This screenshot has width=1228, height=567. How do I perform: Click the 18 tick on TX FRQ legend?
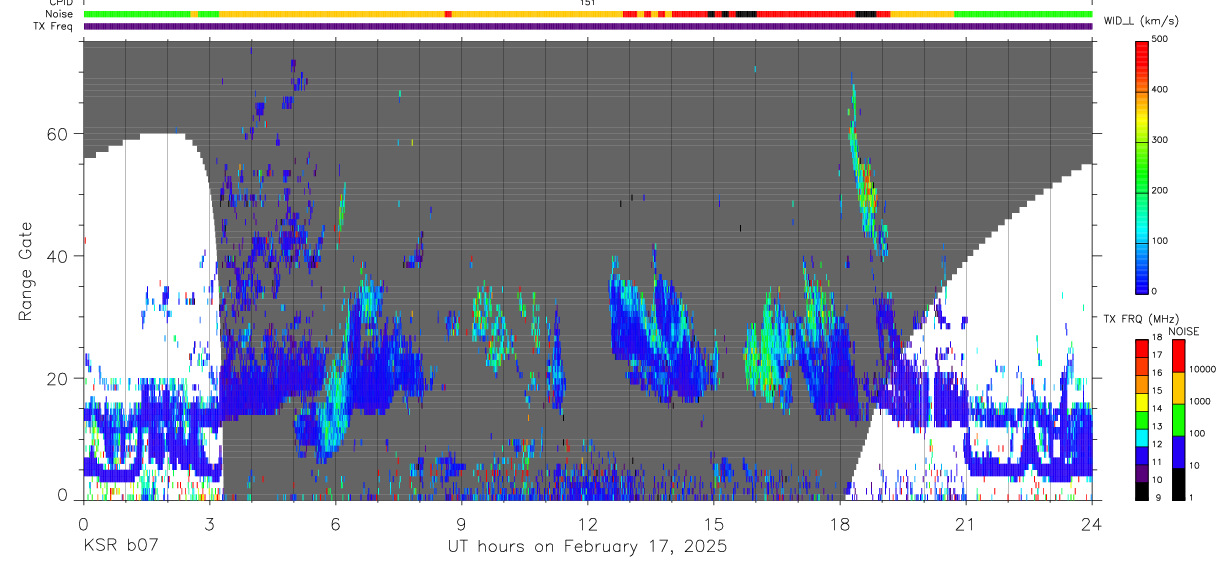[1157, 338]
